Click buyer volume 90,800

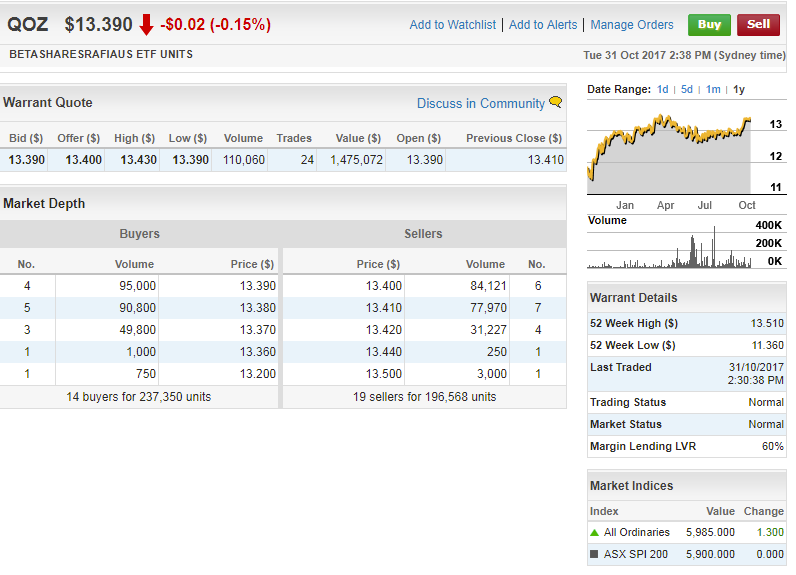tap(138, 308)
